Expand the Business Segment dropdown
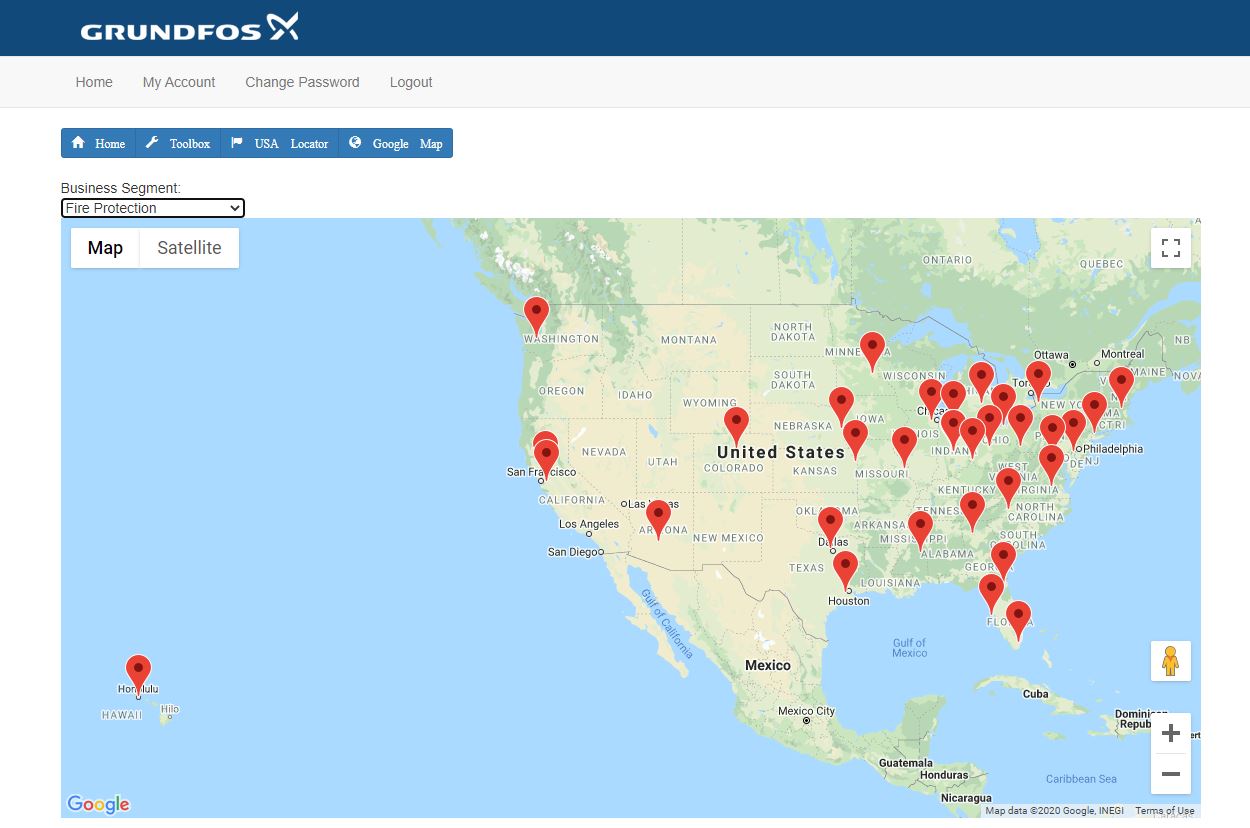The height and width of the screenshot is (828, 1250). point(153,208)
